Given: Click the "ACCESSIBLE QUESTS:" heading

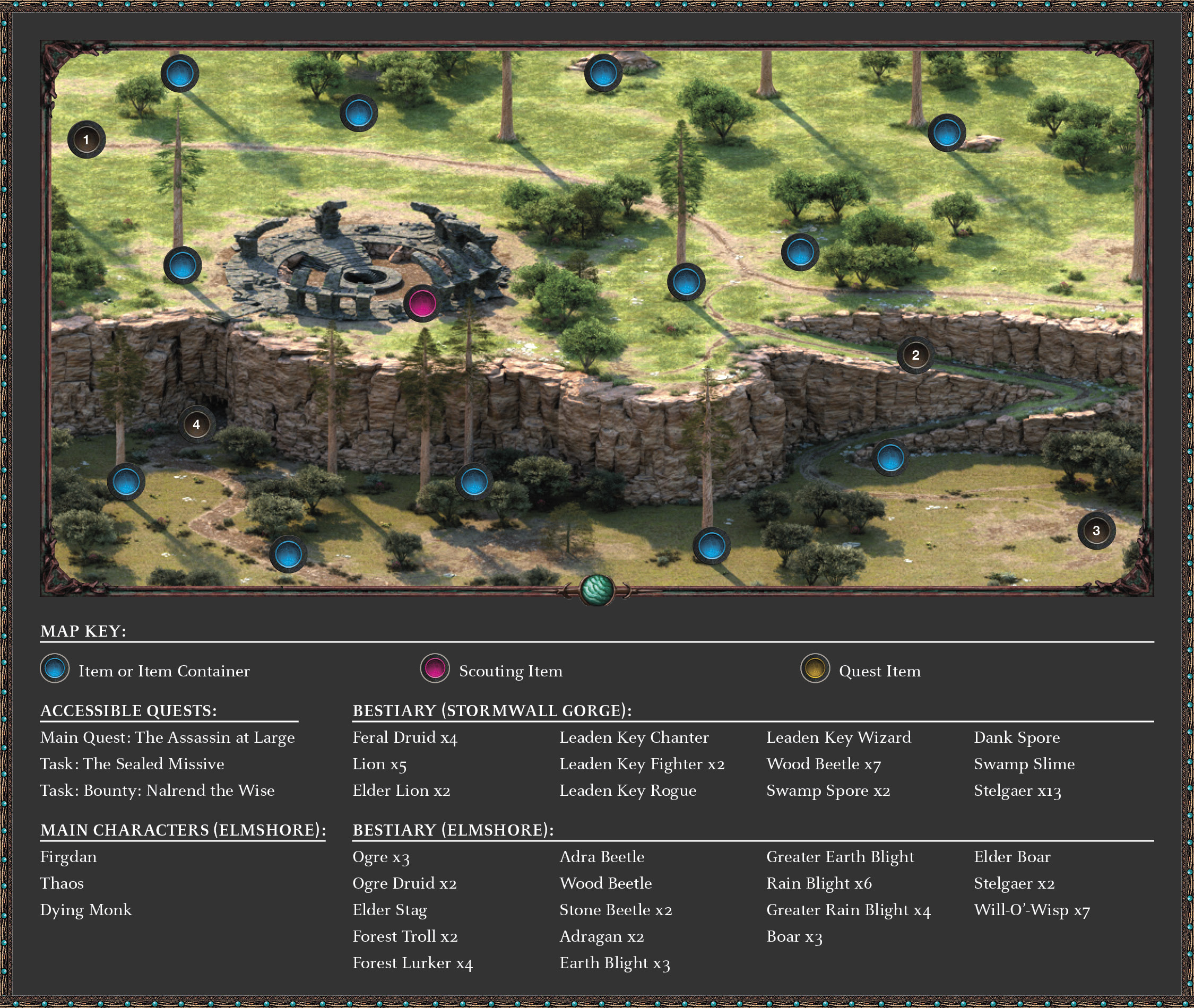Looking at the screenshot, I should pos(128,710).
